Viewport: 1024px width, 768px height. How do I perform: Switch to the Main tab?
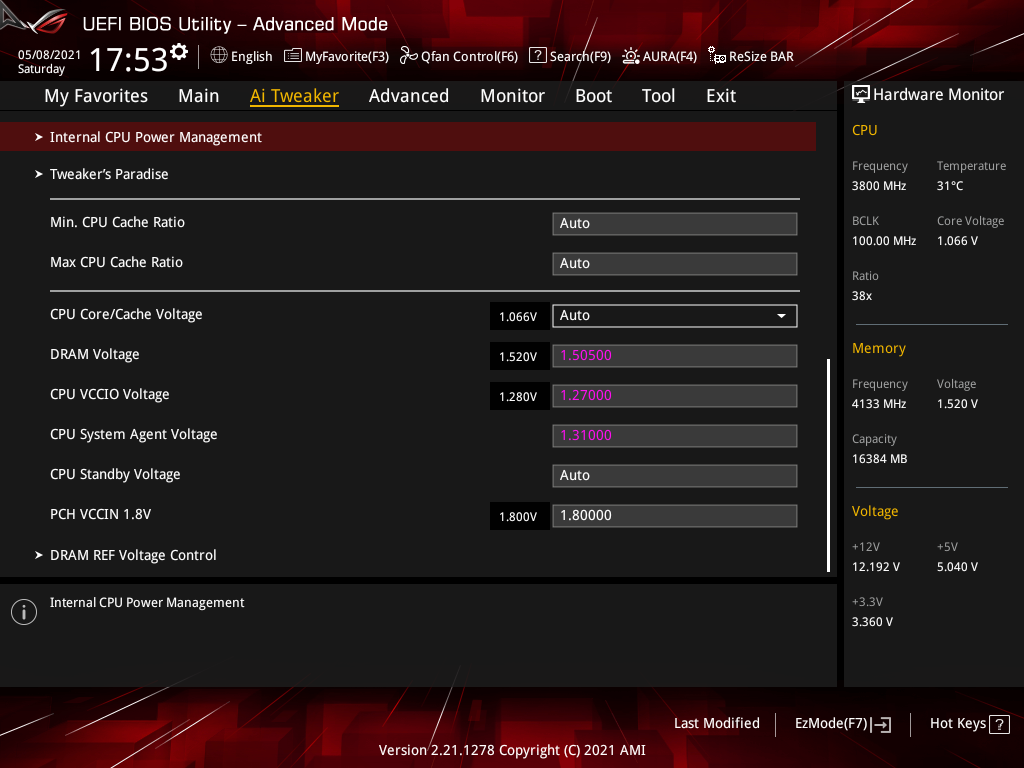tap(199, 96)
